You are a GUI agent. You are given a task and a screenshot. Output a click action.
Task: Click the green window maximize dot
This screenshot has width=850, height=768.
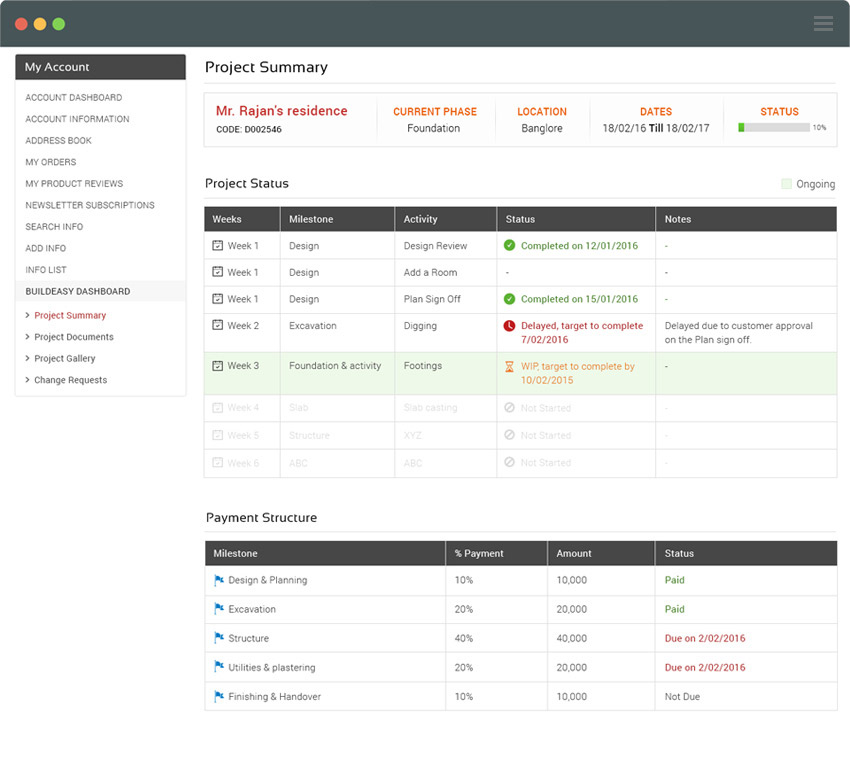(59, 24)
